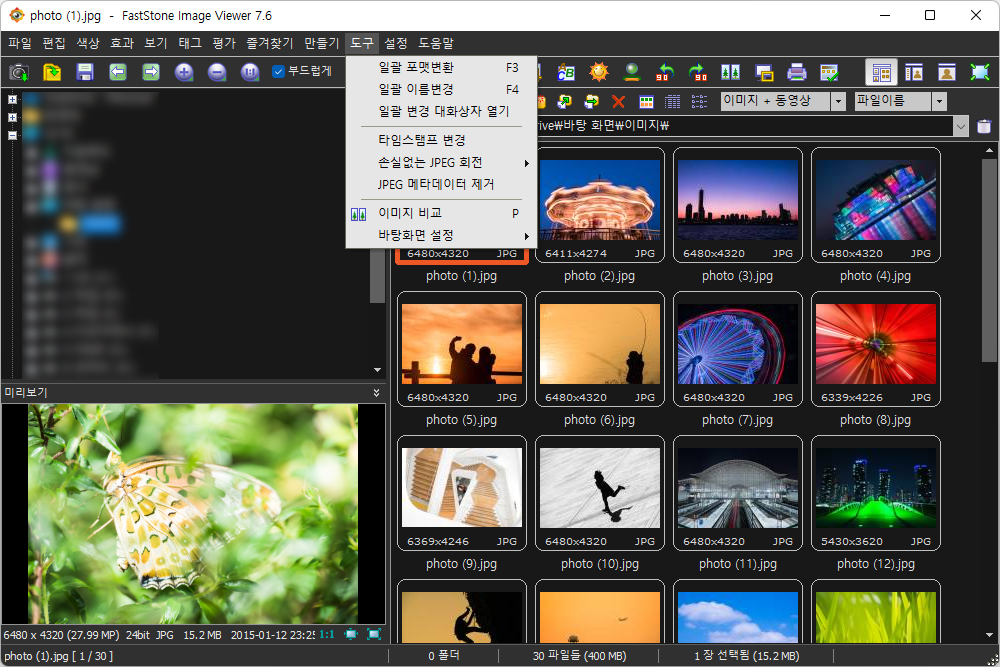
Task: Open the 설정 menu
Action: [395, 43]
